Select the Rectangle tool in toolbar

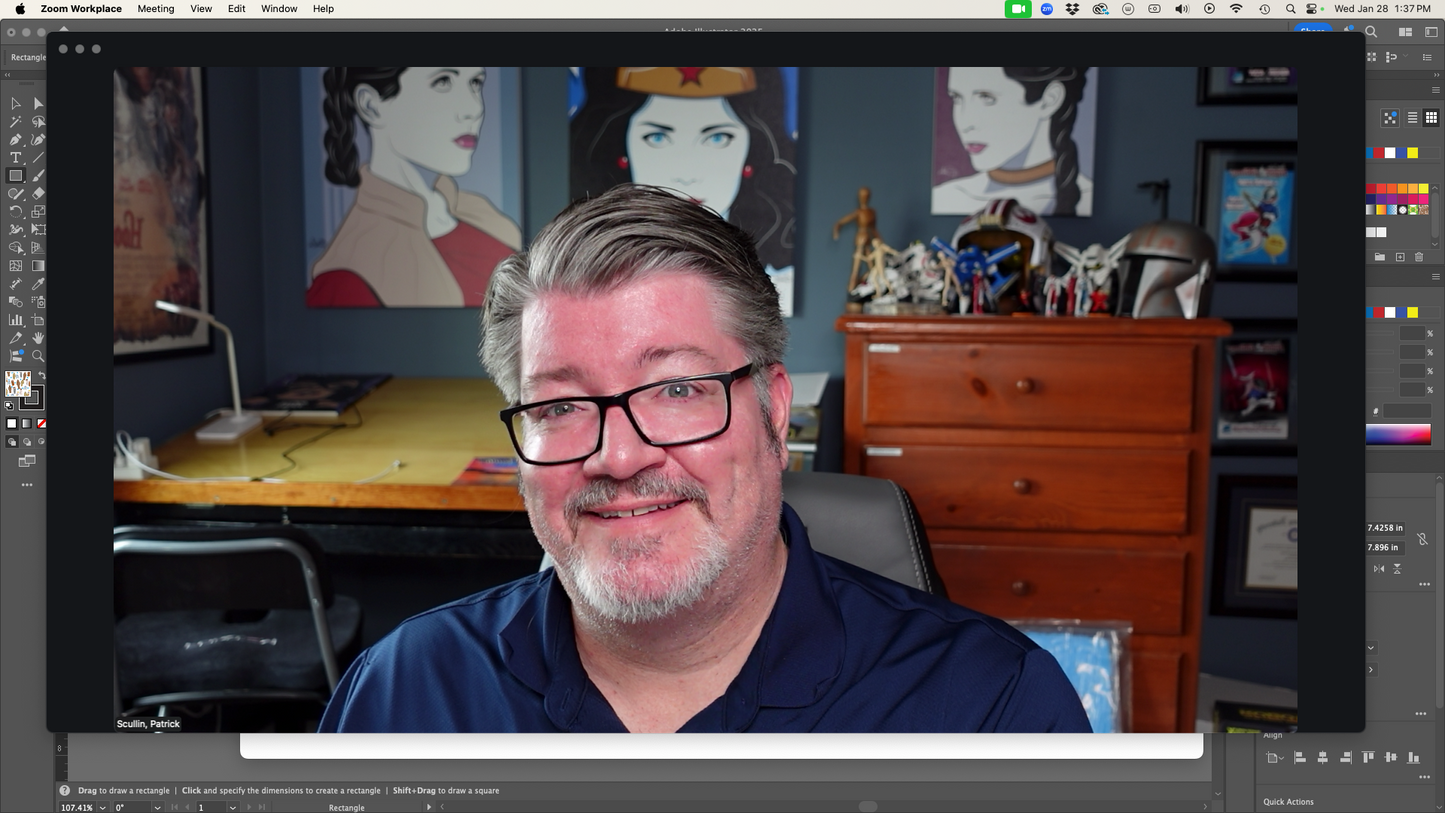click(x=16, y=176)
